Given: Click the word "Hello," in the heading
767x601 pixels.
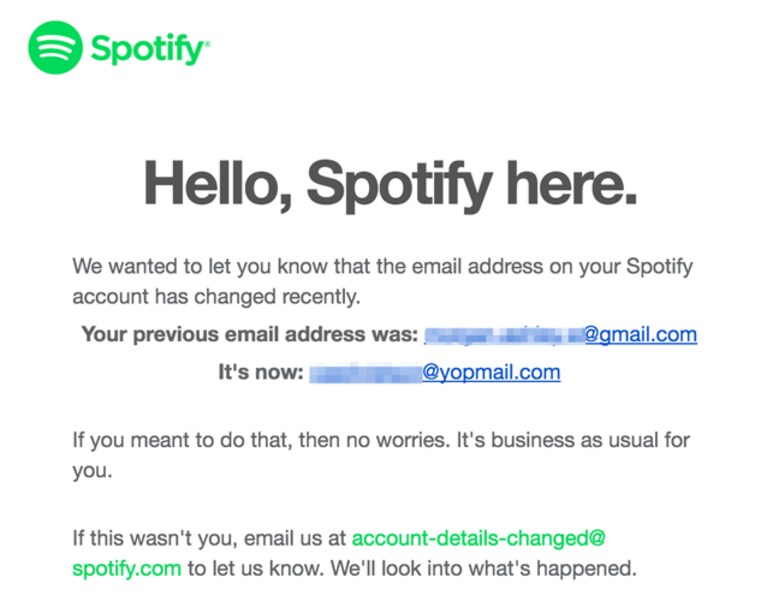Looking at the screenshot, I should click(x=218, y=183).
